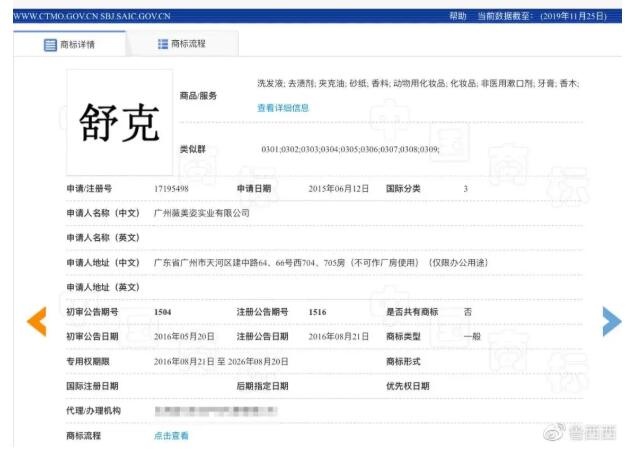Click the 专用权期限 label
635x449 pixels.
88,361
